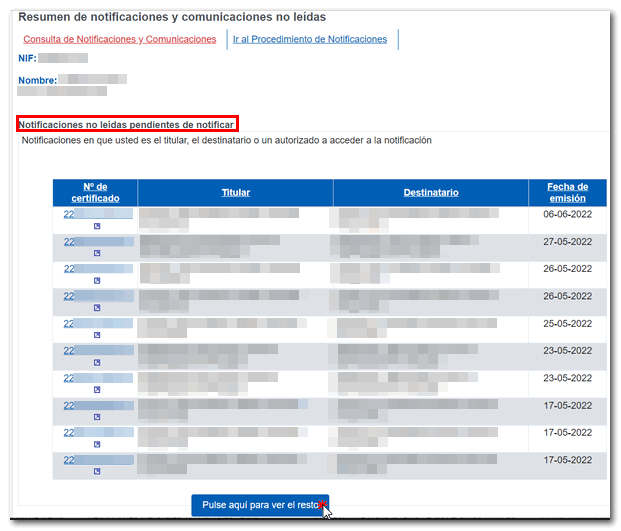Sort table by Destinatario column header
Image resolution: width=621 pixels, height=531 pixels.
tap(431, 192)
